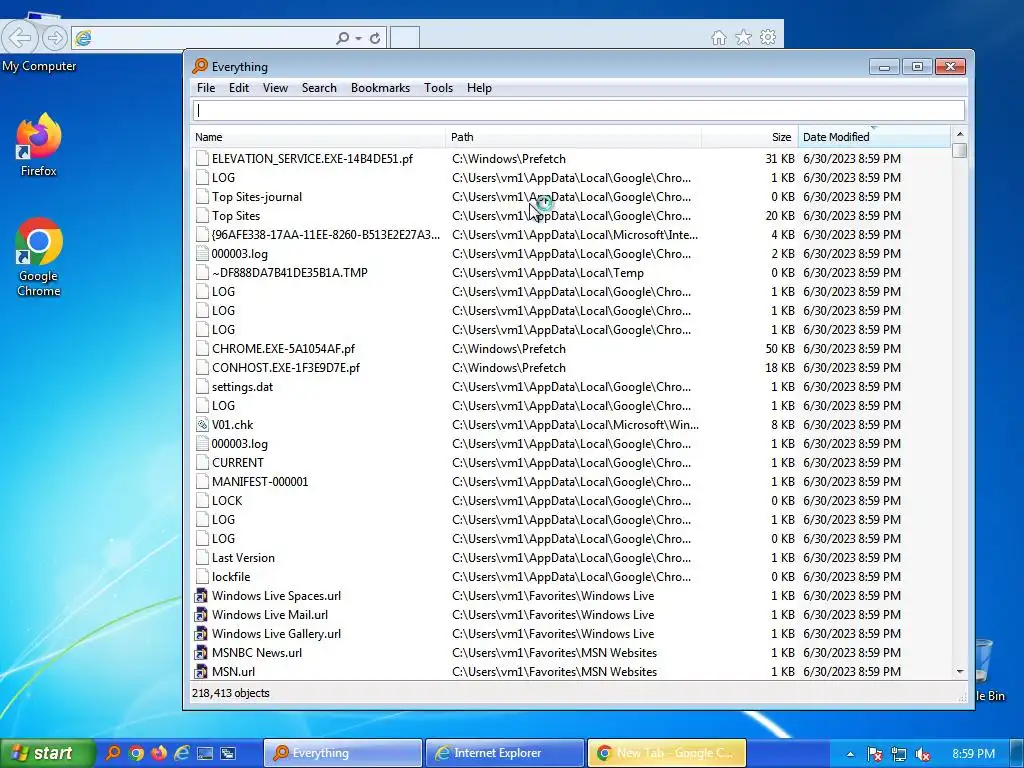Click the empty Internet Explorer tab
The image size is (1024, 768).
405,38
